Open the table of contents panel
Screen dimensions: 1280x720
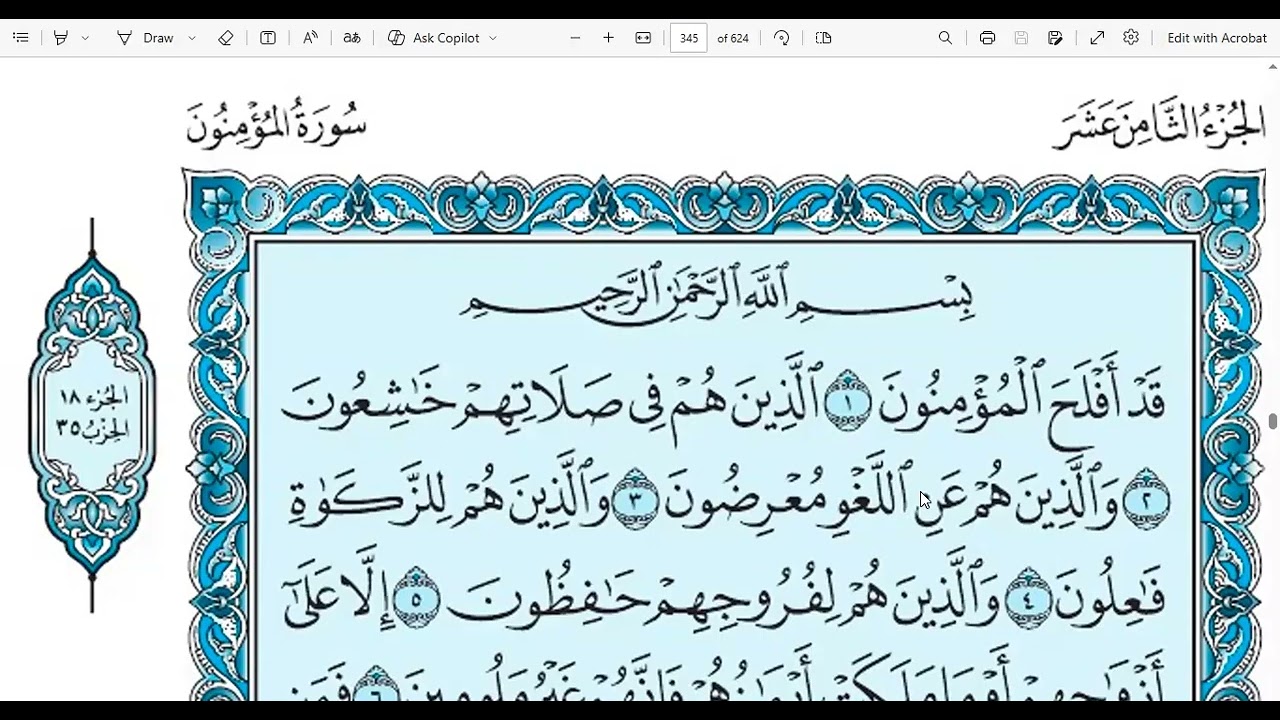21,38
